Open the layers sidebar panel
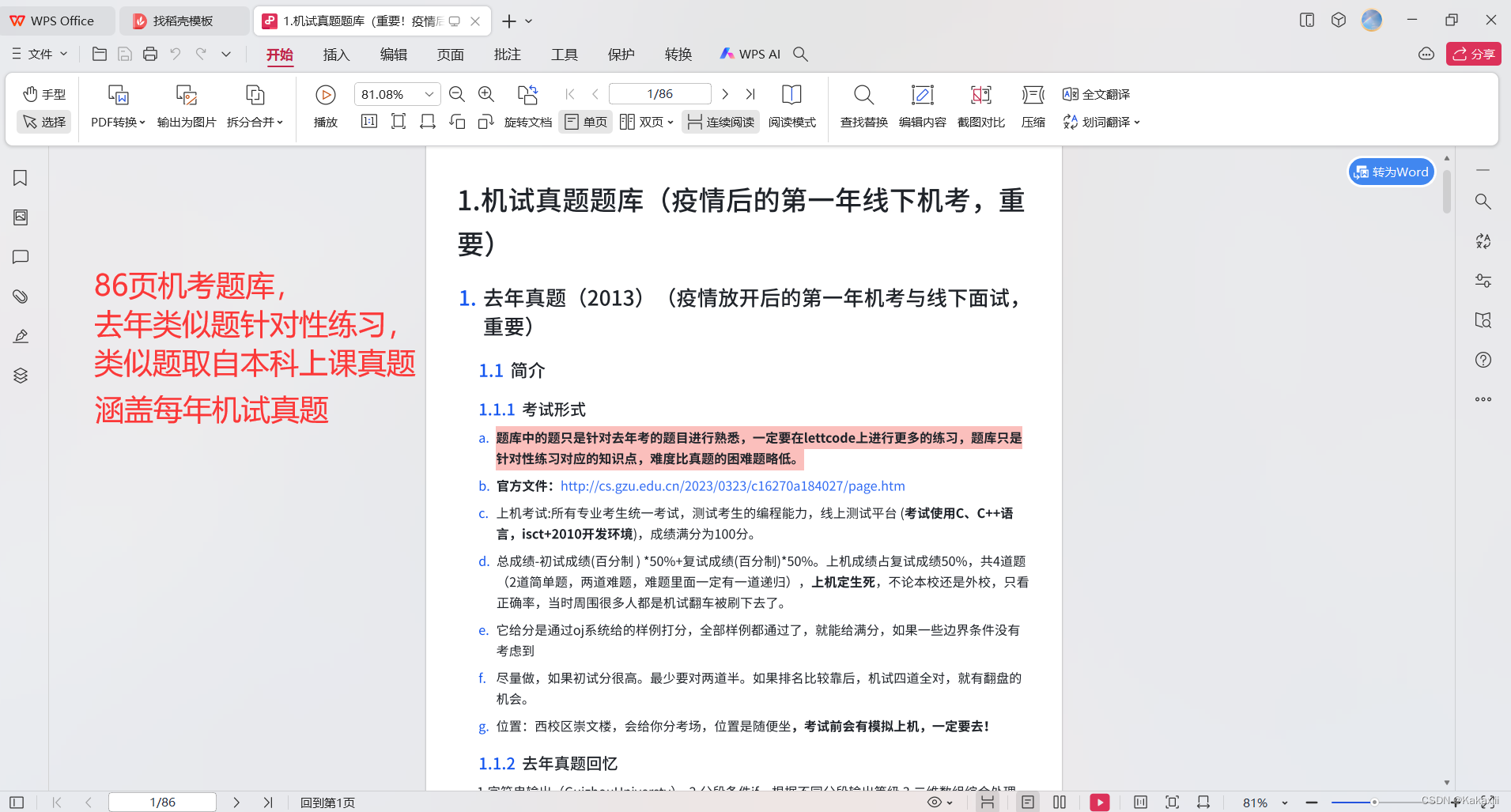Image resolution: width=1511 pixels, height=812 pixels. (x=21, y=376)
